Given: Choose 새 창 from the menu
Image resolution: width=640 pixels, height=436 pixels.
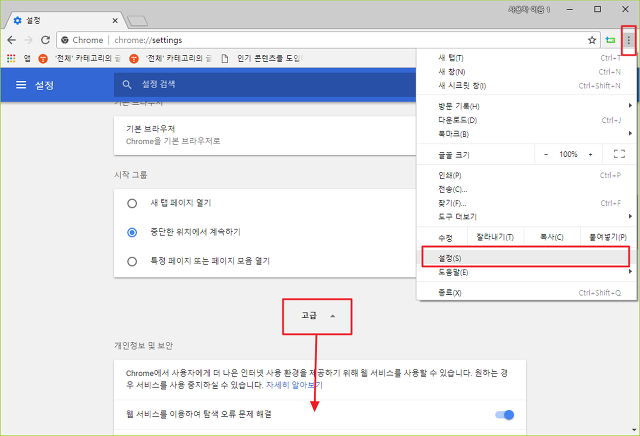Looking at the screenshot, I should pyautogui.click(x=527, y=72).
